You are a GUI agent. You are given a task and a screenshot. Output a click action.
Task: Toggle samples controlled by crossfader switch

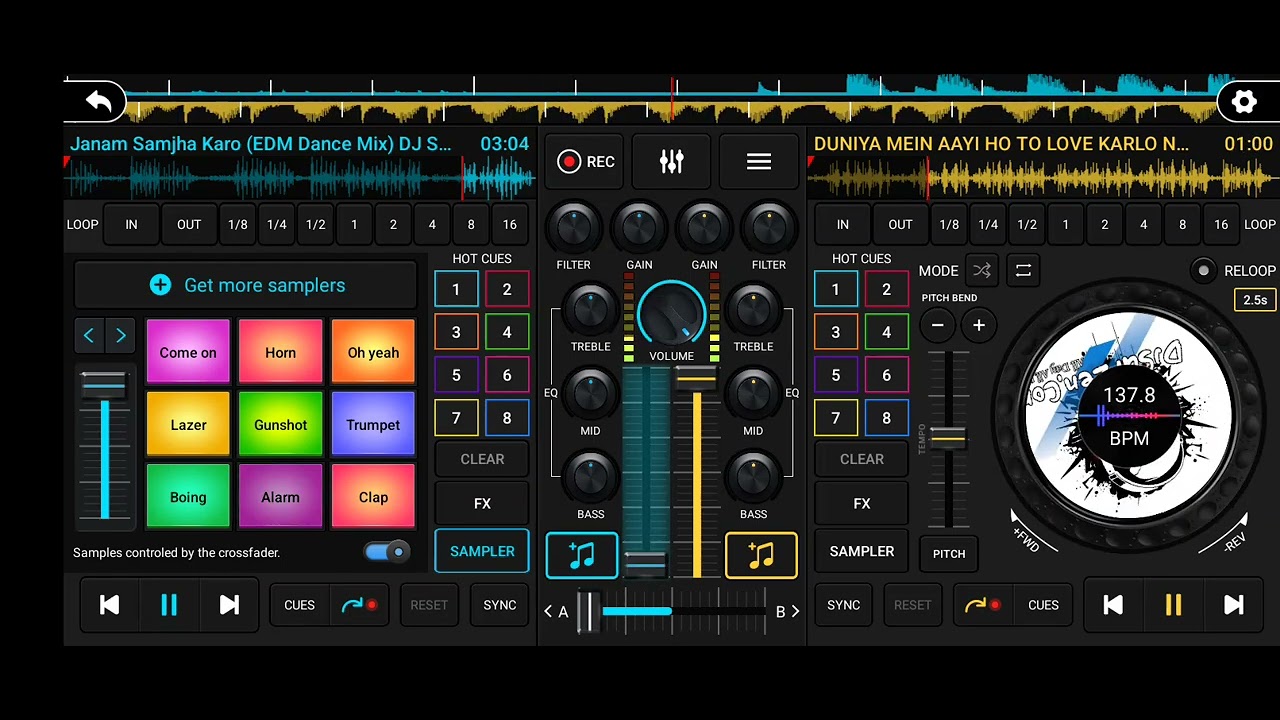[x=388, y=552]
